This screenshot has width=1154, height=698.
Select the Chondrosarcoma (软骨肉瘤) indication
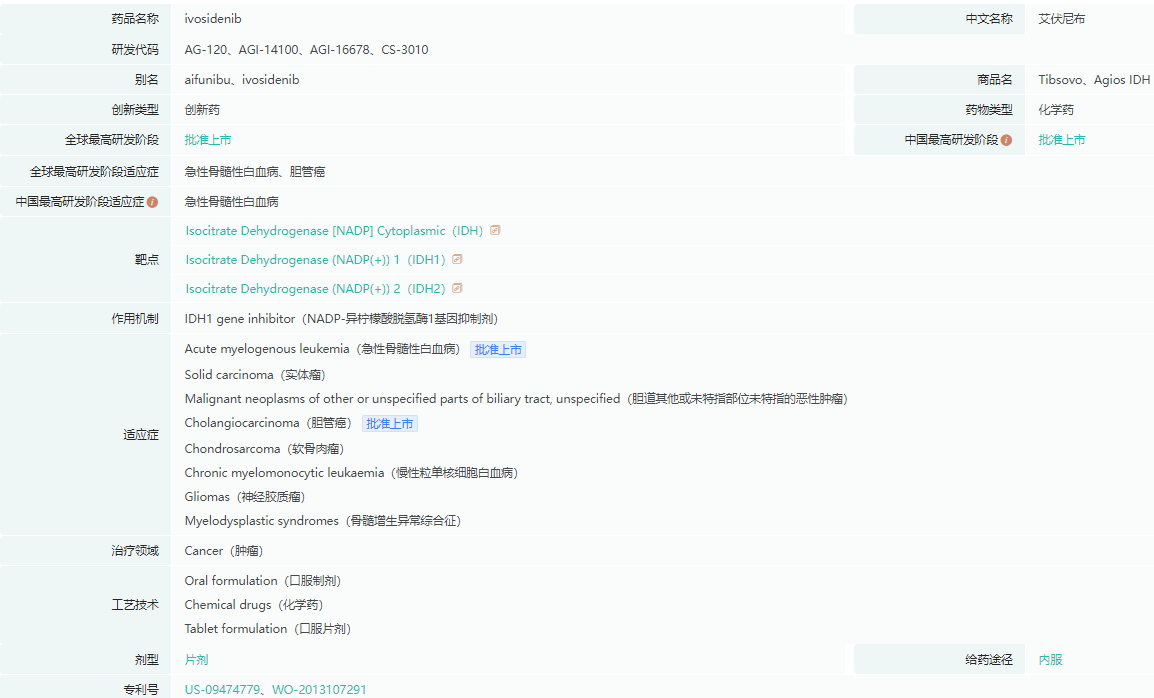pos(264,448)
